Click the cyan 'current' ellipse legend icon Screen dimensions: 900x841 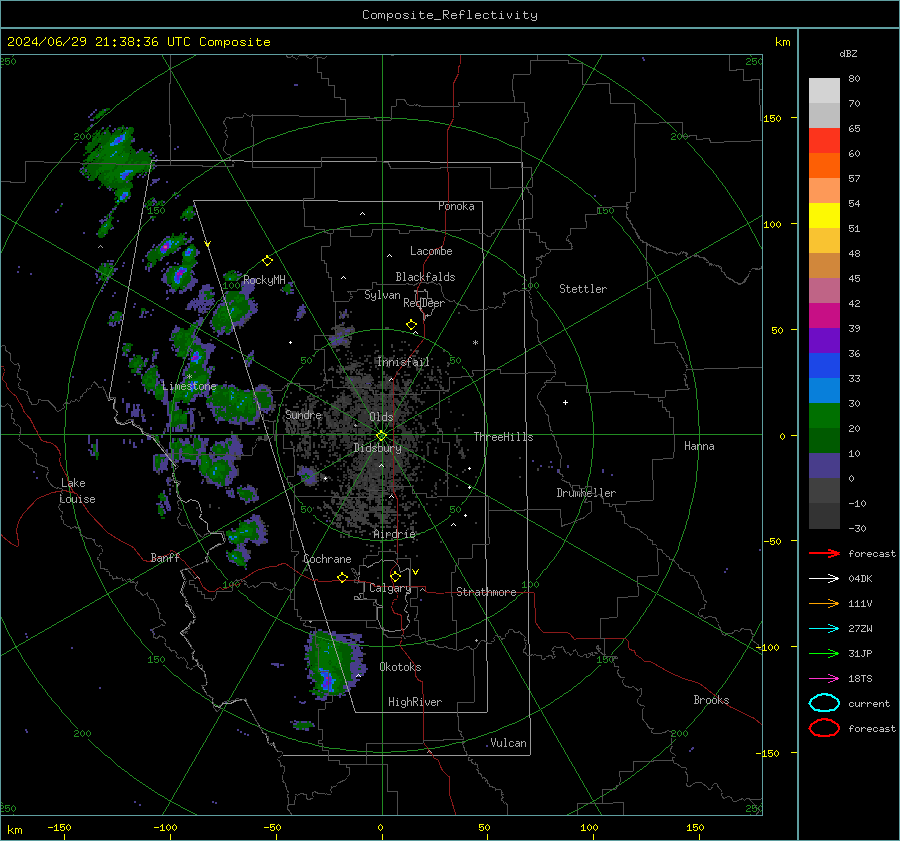824,703
